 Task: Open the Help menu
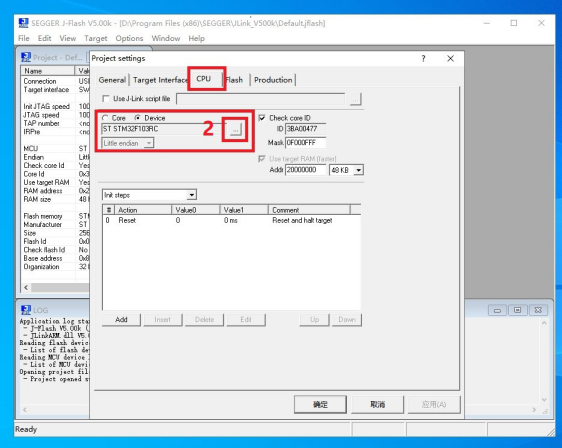coord(196,38)
